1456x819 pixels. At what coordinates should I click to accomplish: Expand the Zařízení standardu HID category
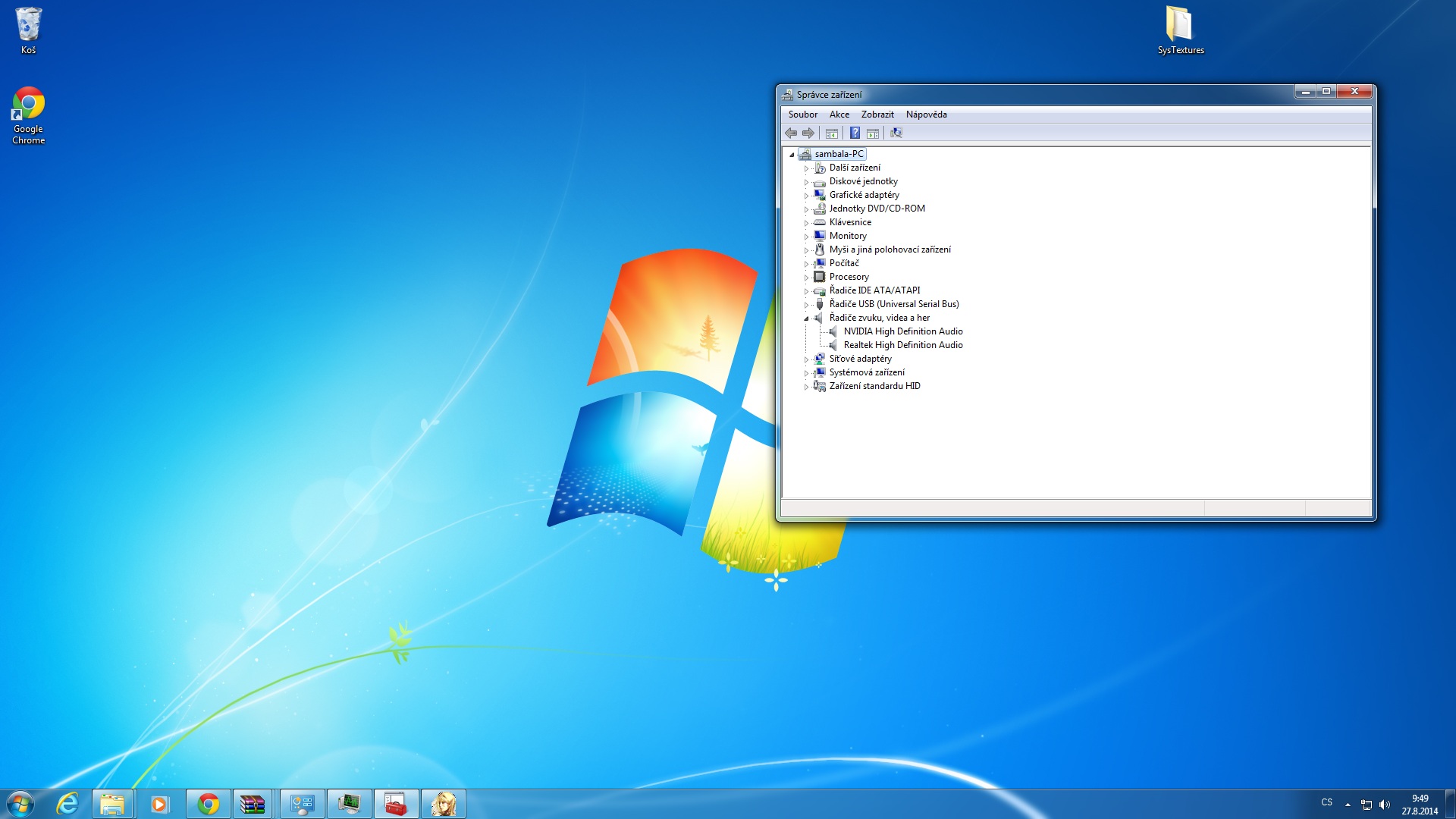pos(806,387)
